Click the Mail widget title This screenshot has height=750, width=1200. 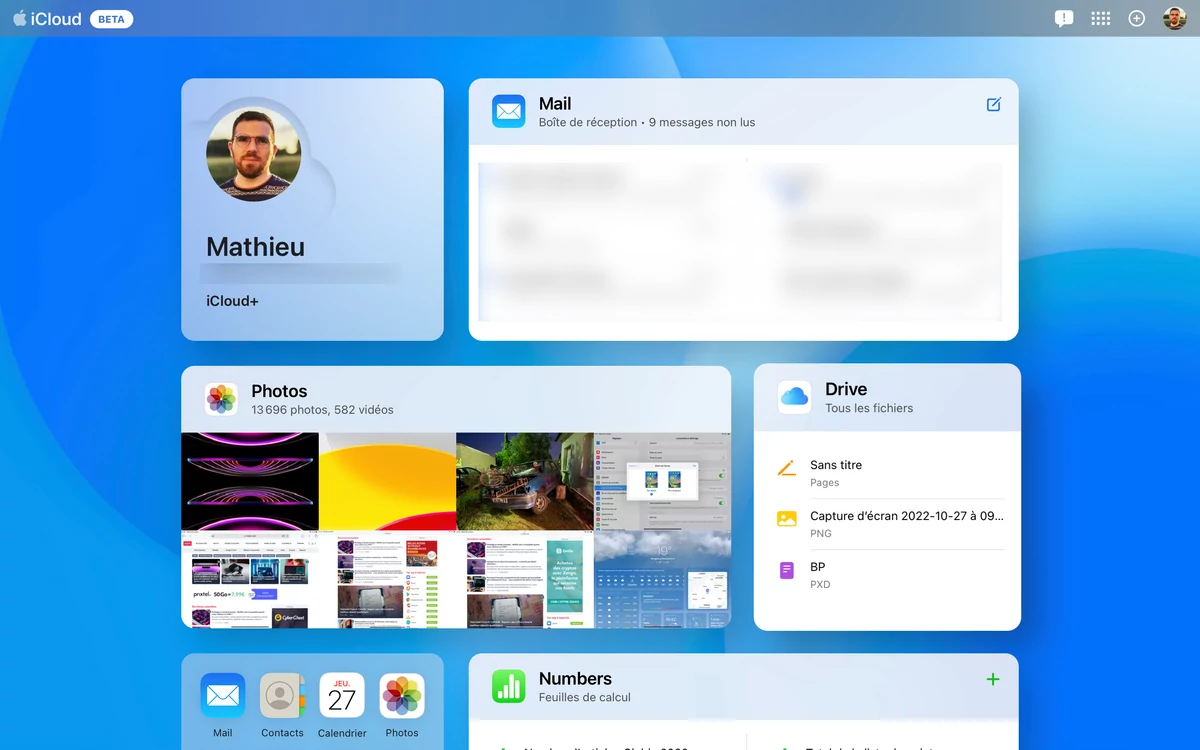(555, 103)
